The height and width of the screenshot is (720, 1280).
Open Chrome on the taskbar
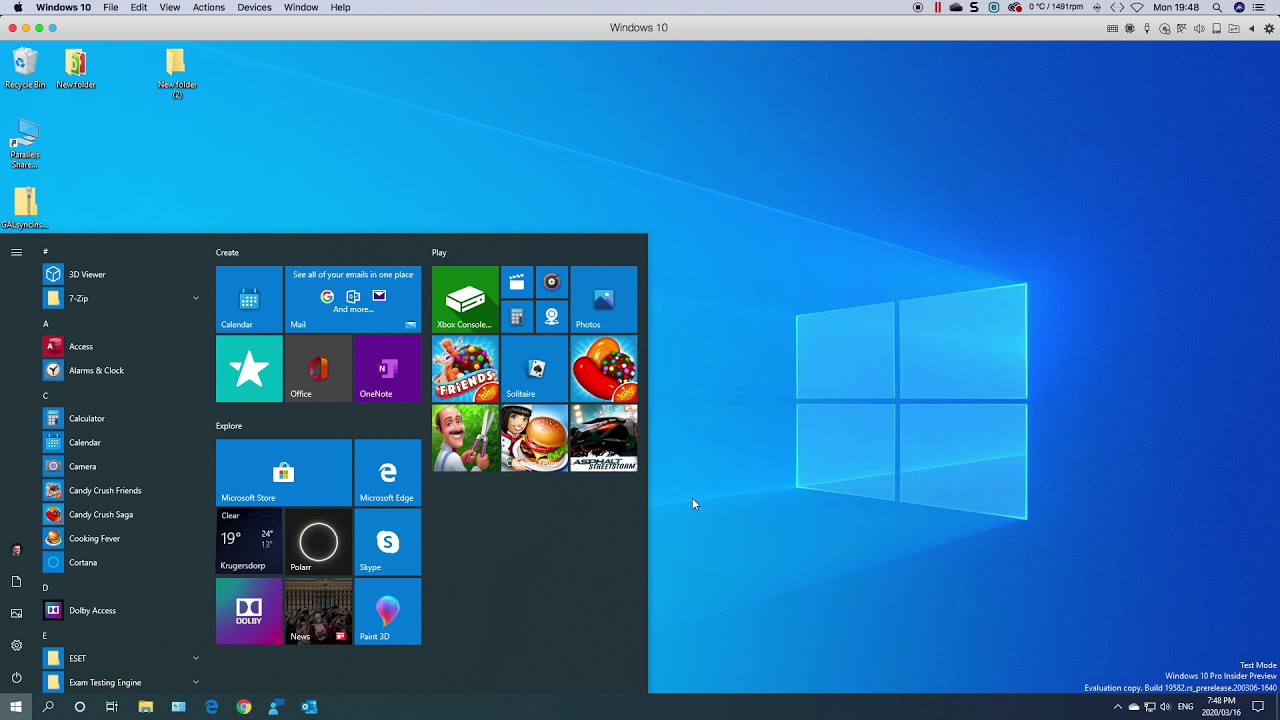point(244,707)
